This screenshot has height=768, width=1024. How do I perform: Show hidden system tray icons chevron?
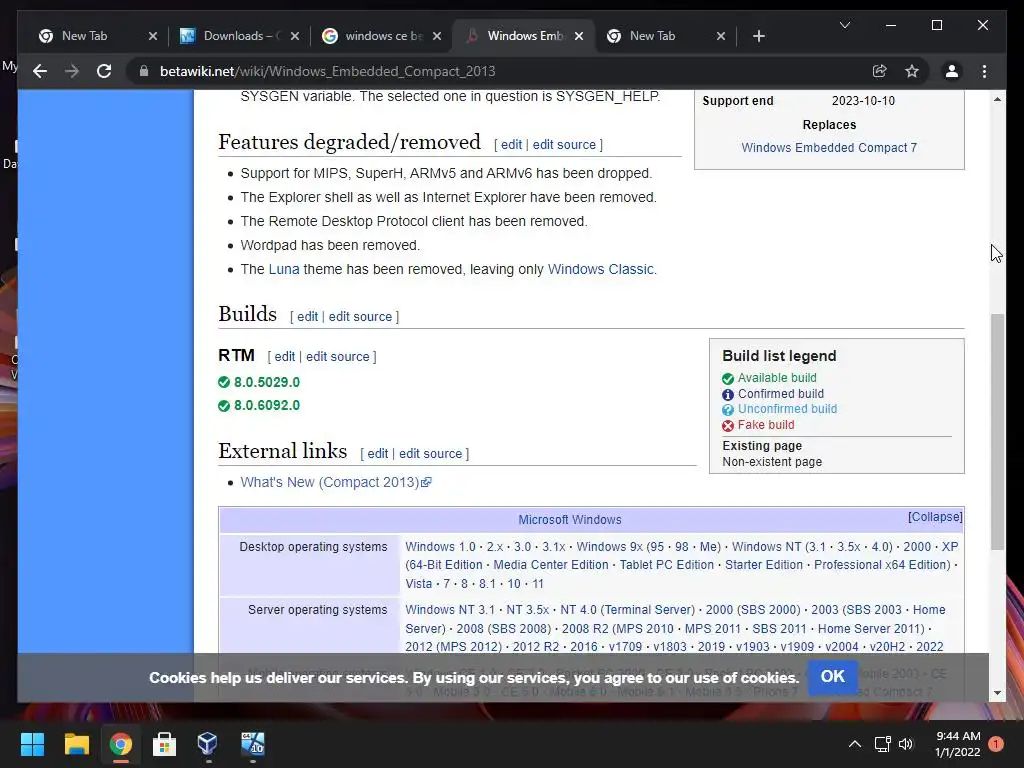[854, 744]
